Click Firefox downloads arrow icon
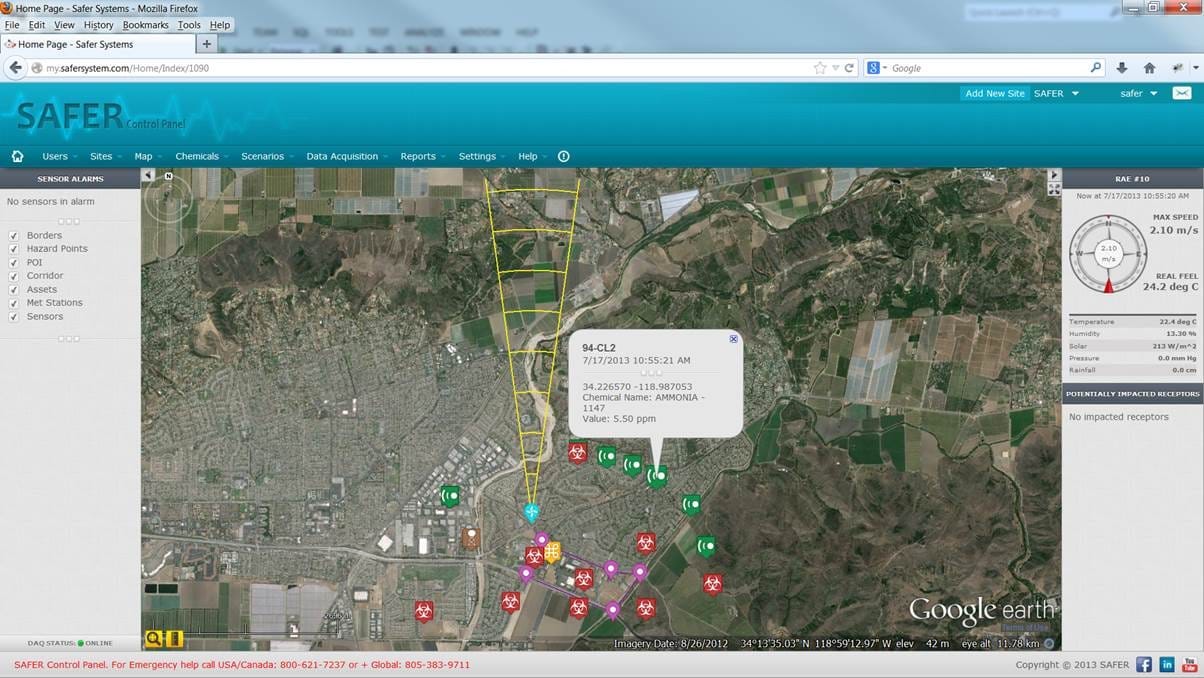The width and height of the screenshot is (1204, 678). (1121, 68)
